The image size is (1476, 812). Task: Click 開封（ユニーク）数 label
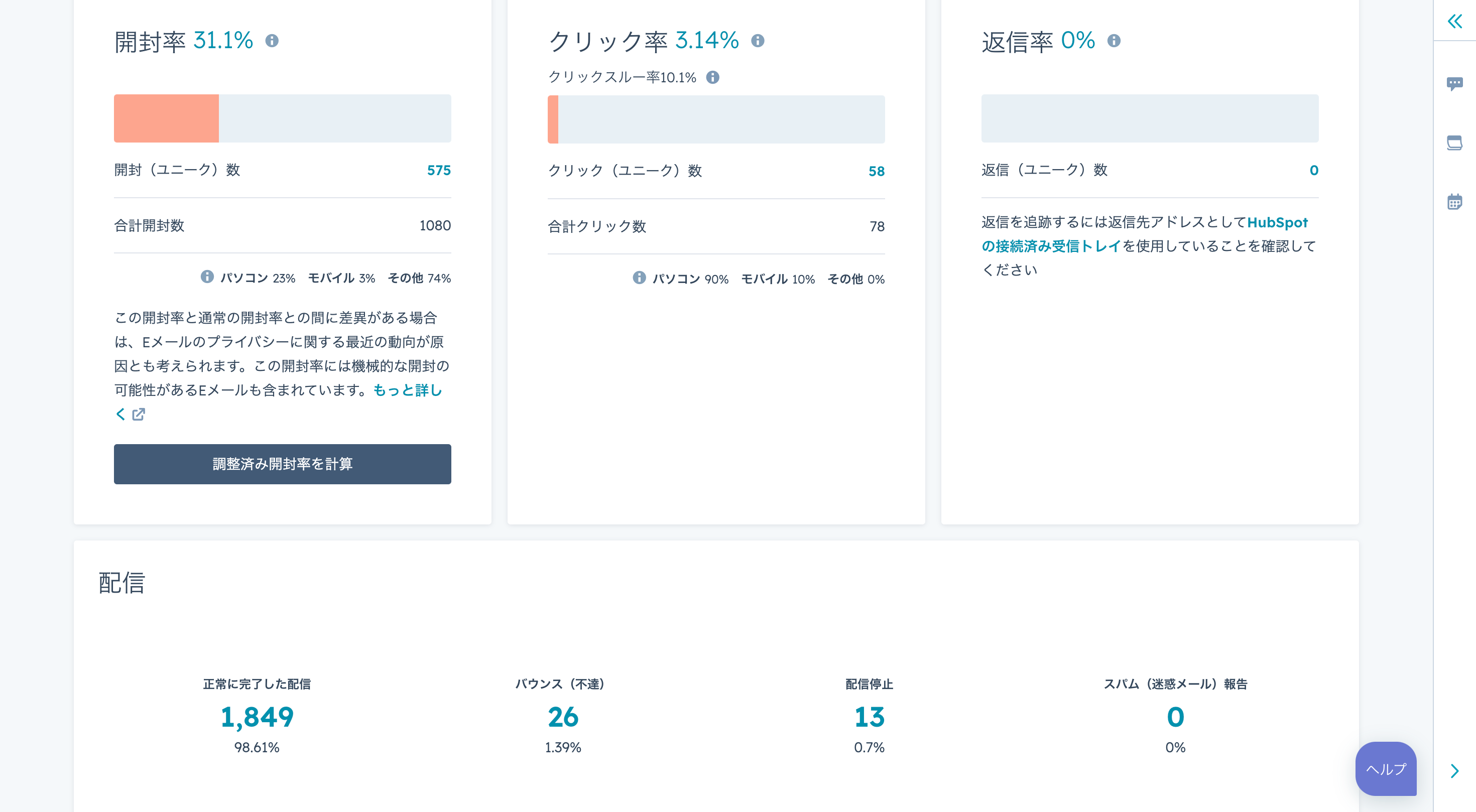(x=177, y=170)
